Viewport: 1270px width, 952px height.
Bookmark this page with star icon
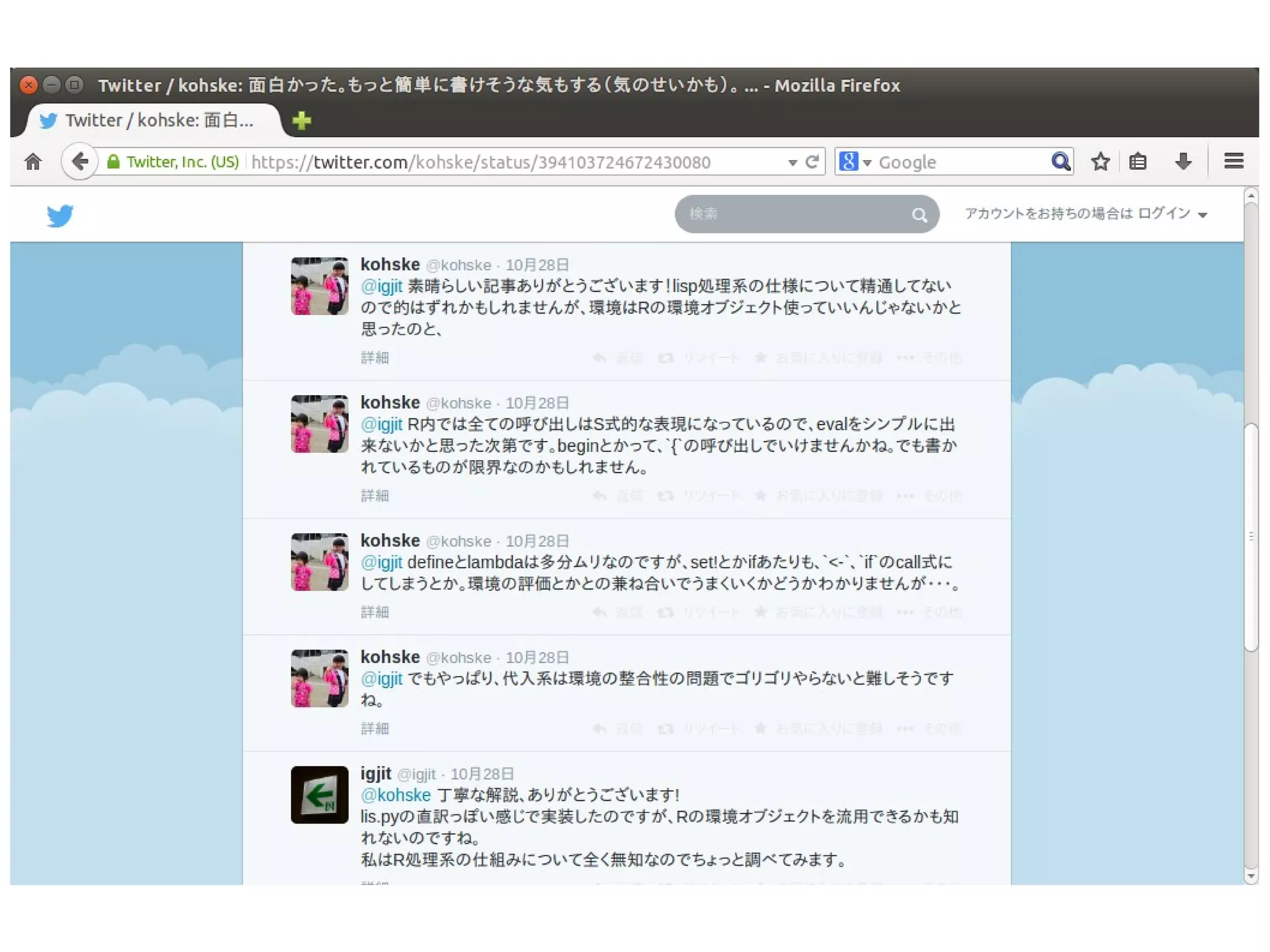coord(1100,162)
